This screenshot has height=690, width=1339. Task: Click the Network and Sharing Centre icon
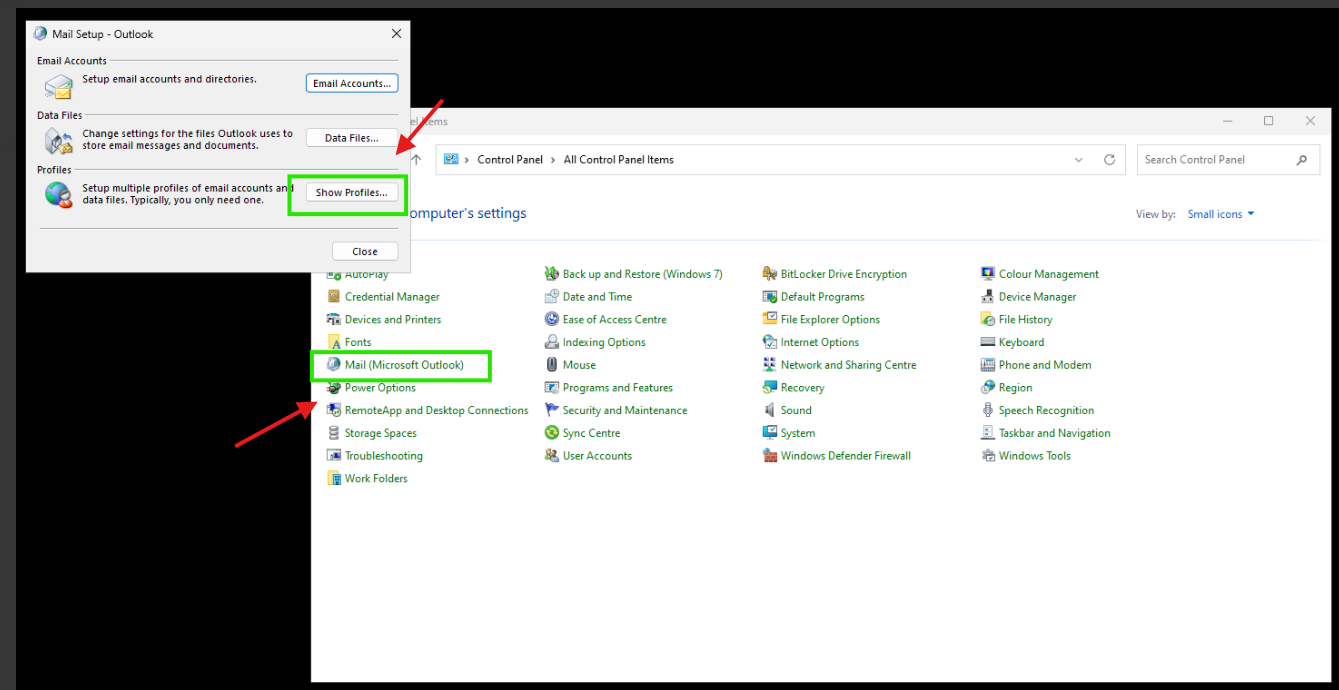tap(770, 365)
